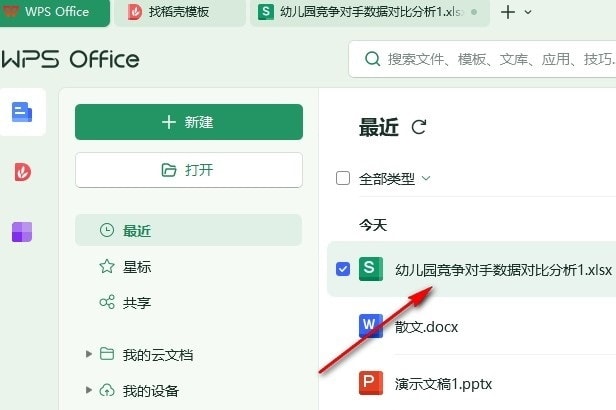Click the red Docer icon in 找稻壳模板 tab

point(135,12)
